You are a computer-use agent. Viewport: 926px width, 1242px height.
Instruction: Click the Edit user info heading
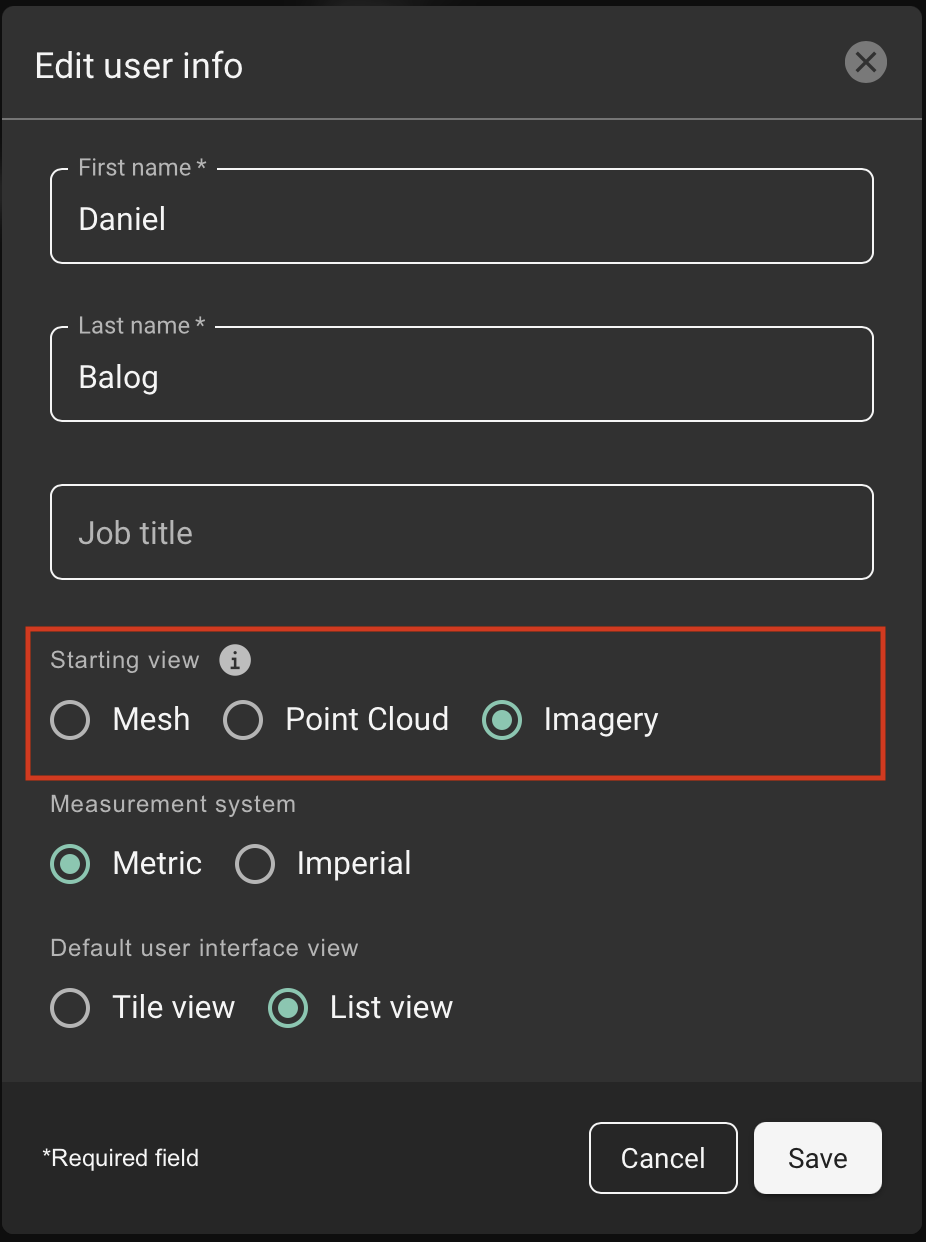click(x=139, y=66)
